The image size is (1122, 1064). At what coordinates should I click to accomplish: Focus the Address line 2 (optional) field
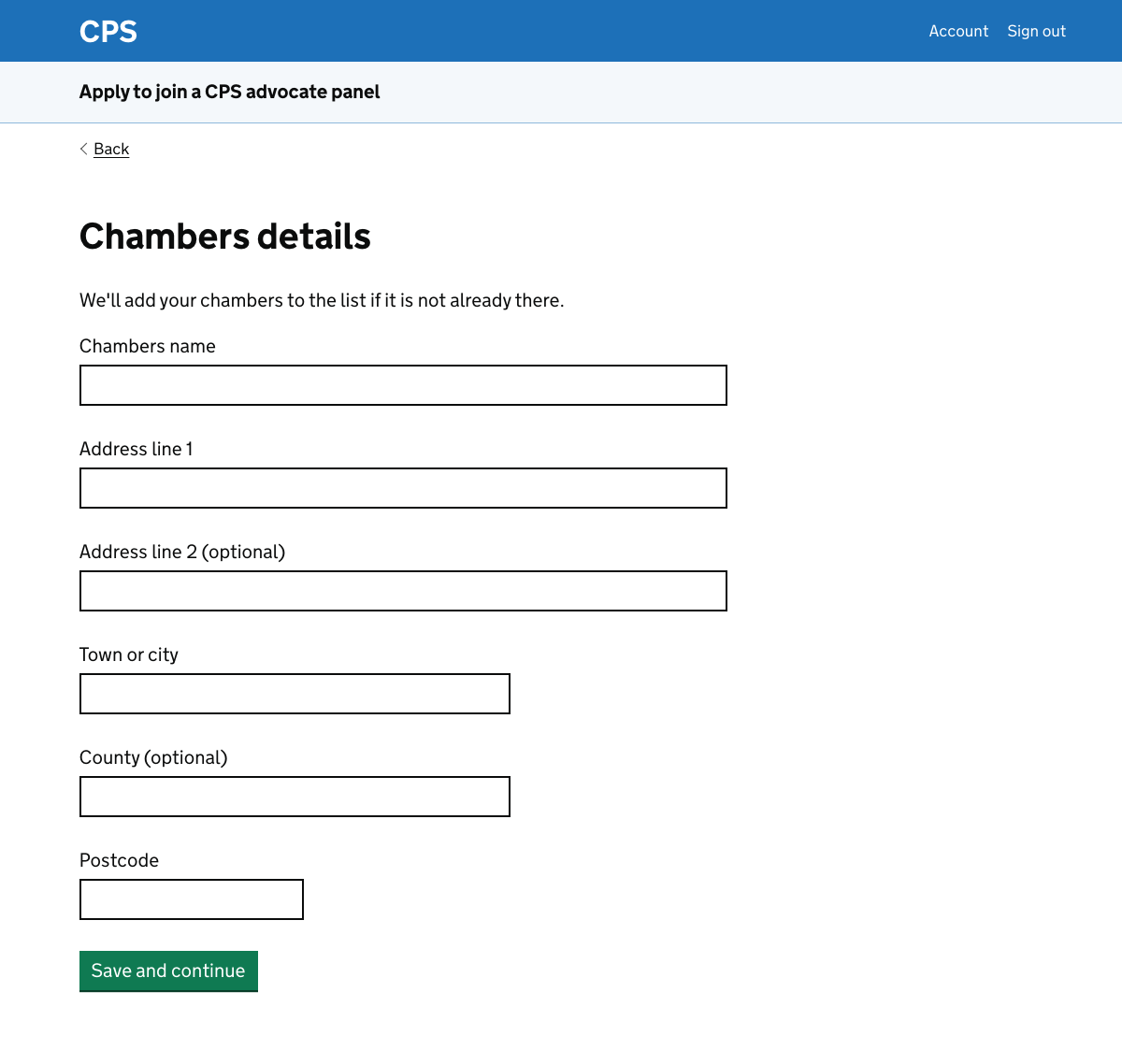(x=402, y=591)
